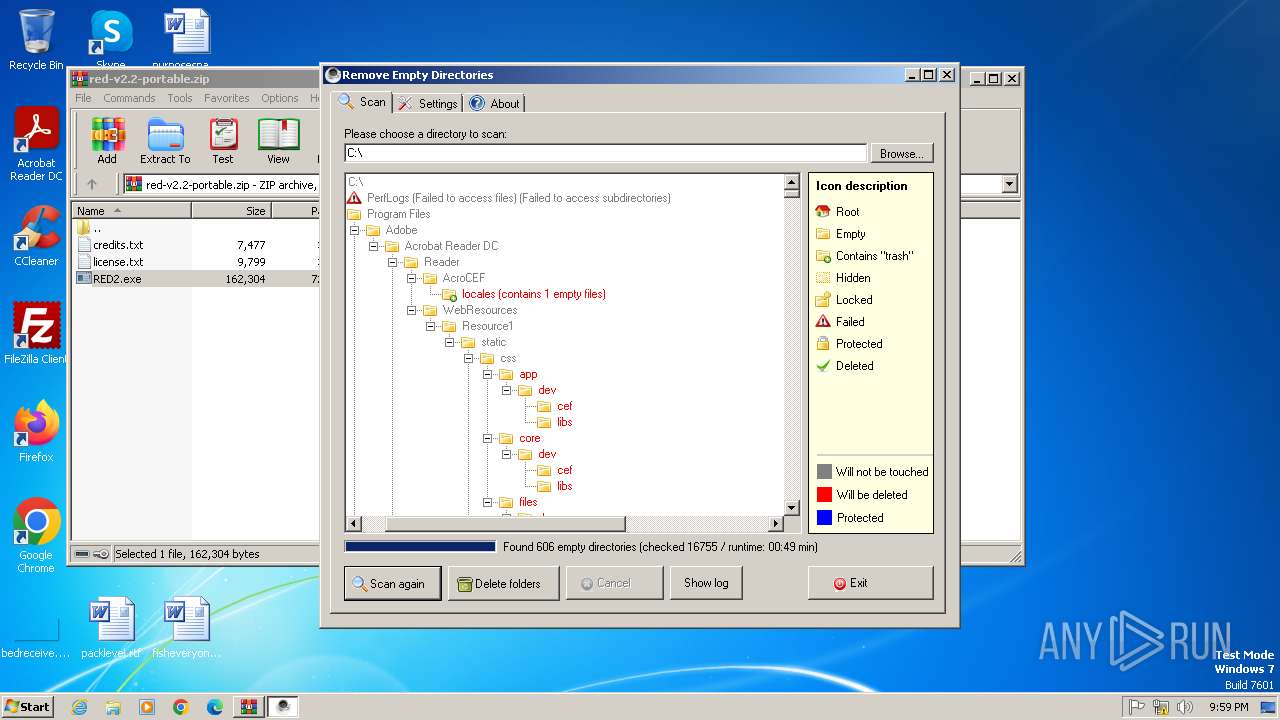
Task: Collapse the Reader folder node
Action: click(392, 262)
